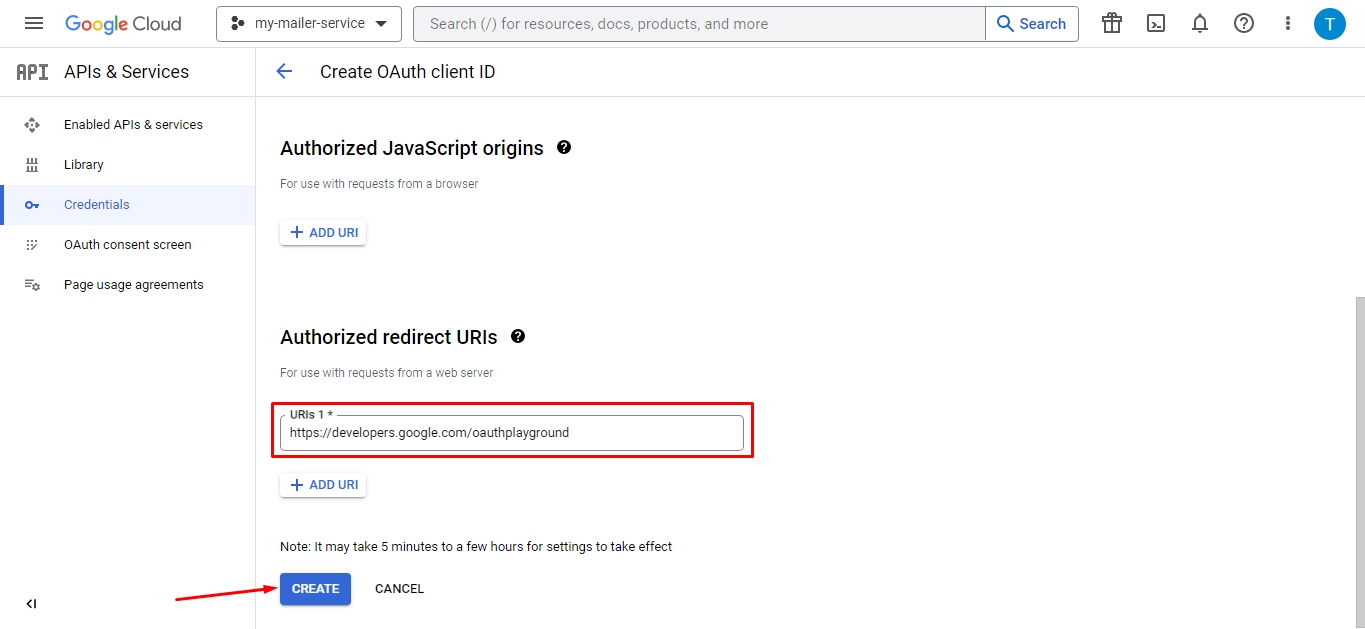Open the more options three-dot menu
1365x629 pixels.
coord(1287,23)
